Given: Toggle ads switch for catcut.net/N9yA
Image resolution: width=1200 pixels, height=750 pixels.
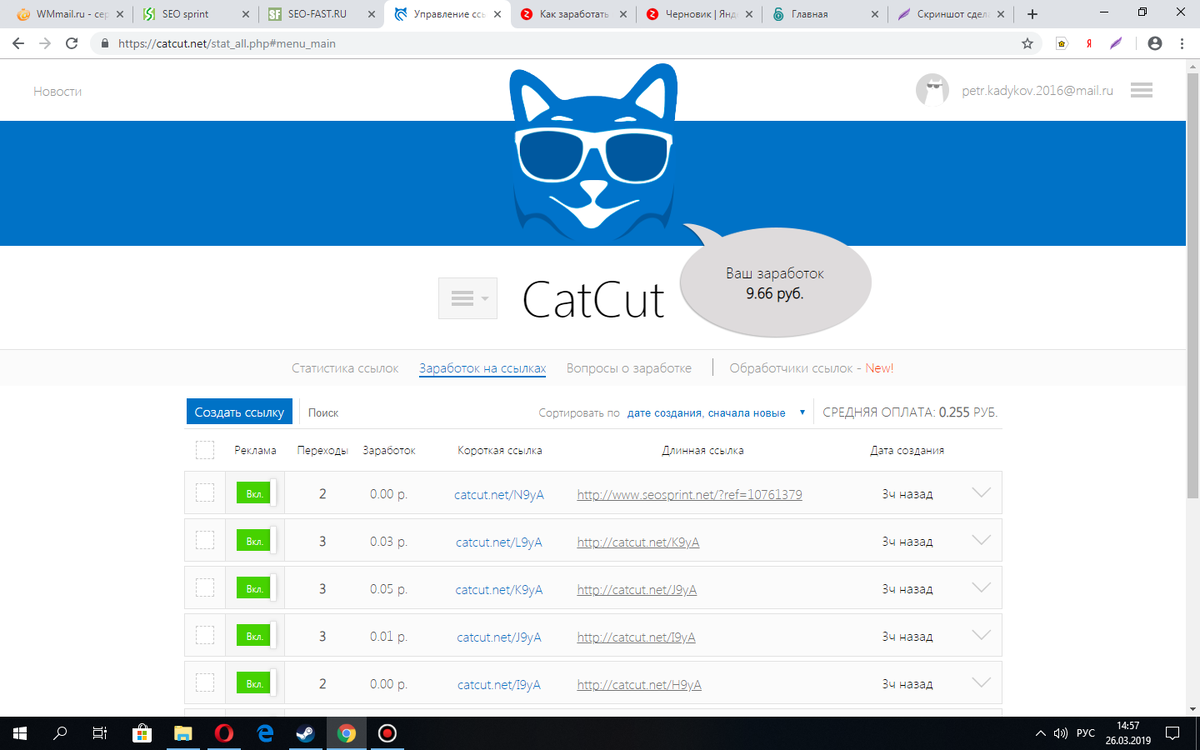Looking at the screenshot, I should (256, 493).
